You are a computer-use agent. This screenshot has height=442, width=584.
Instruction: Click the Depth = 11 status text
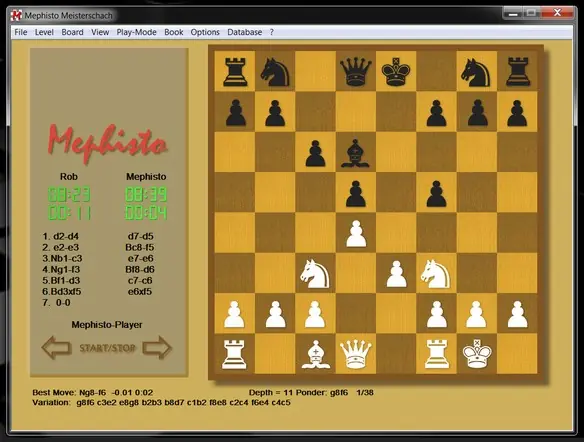coord(271,392)
